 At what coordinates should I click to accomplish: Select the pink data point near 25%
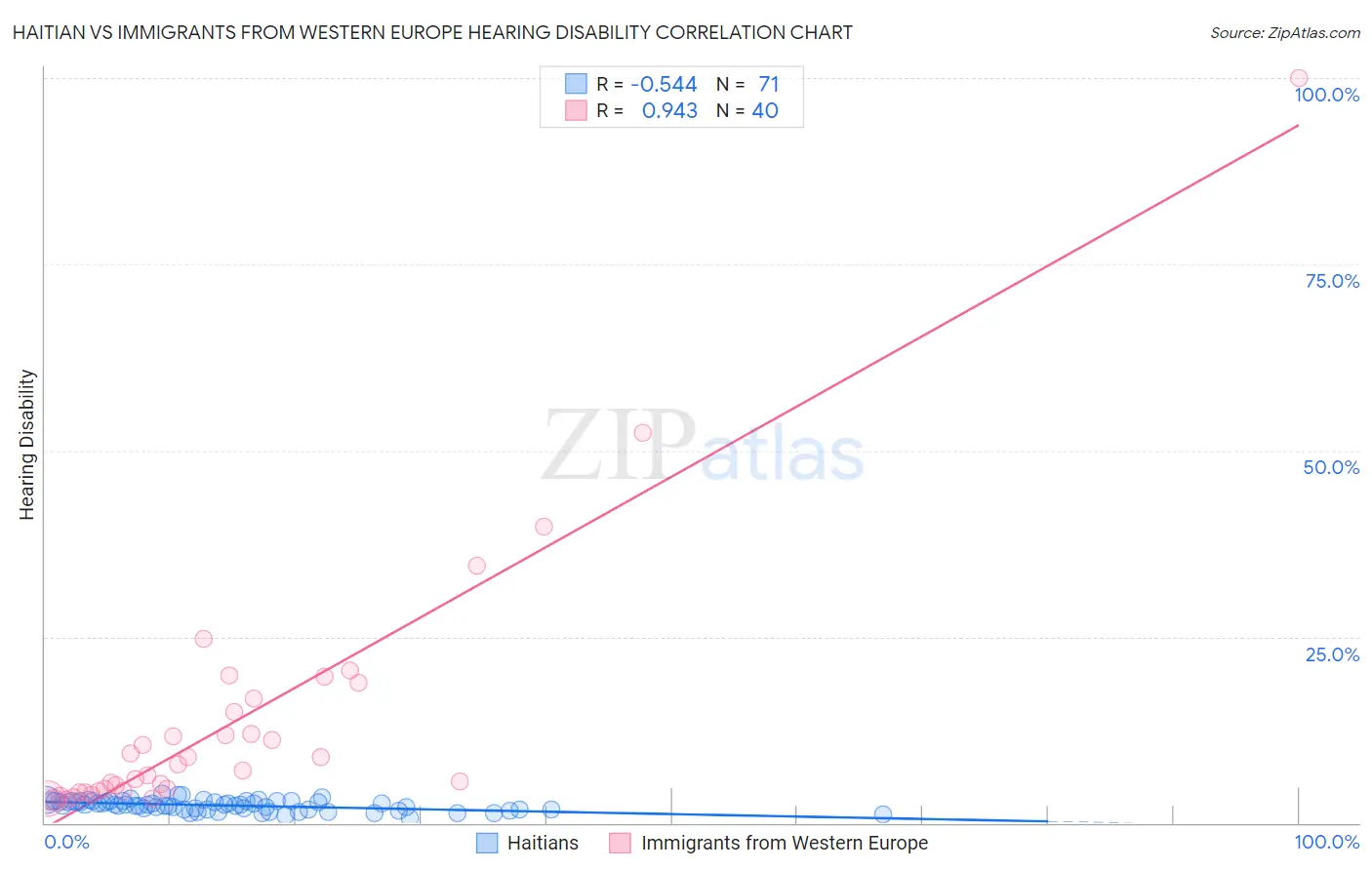click(x=203, y=639)
